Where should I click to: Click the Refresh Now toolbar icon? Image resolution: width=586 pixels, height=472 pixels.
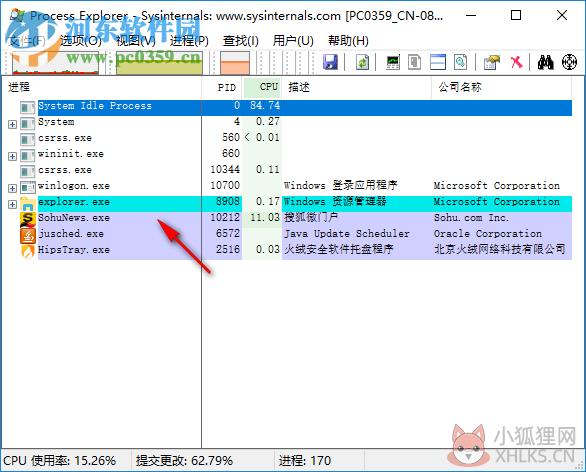click(x=362, y=62)
